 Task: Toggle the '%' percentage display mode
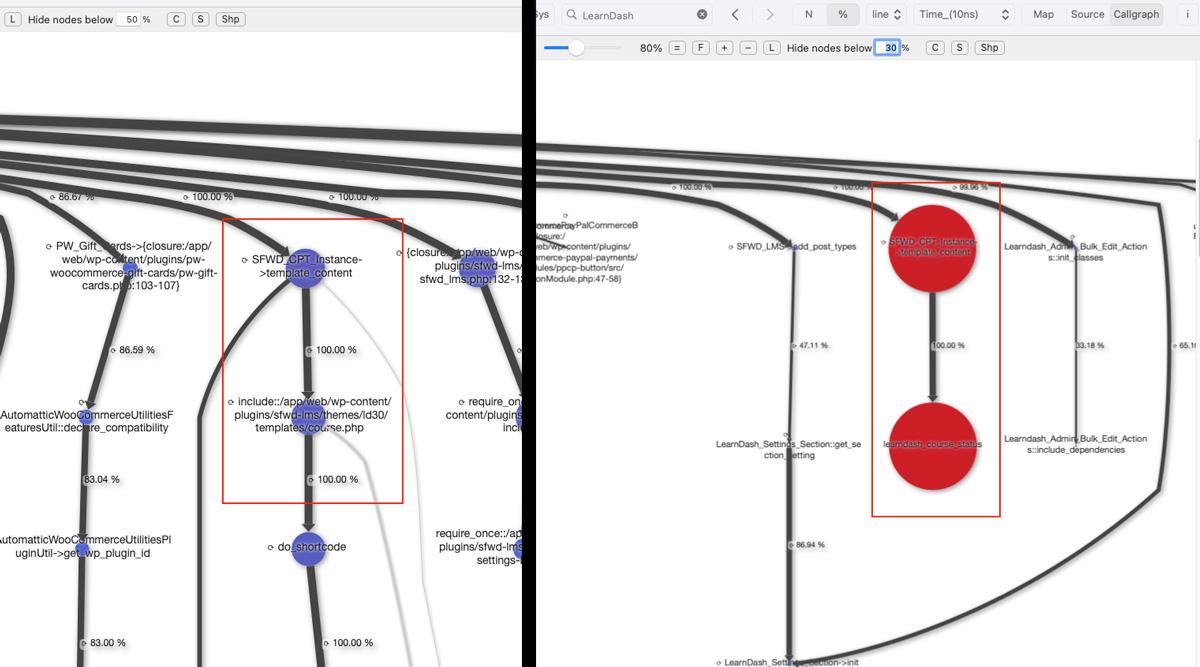[842, 15]
